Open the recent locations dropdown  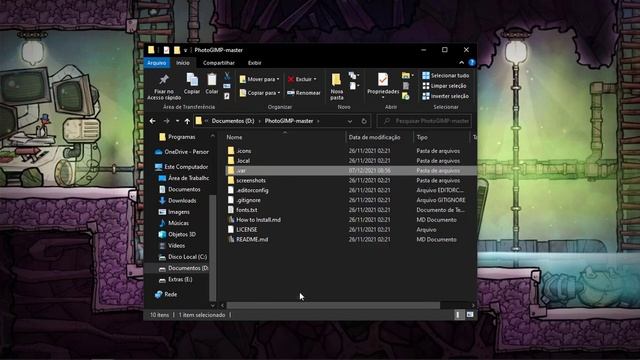[x=177, y=121]
